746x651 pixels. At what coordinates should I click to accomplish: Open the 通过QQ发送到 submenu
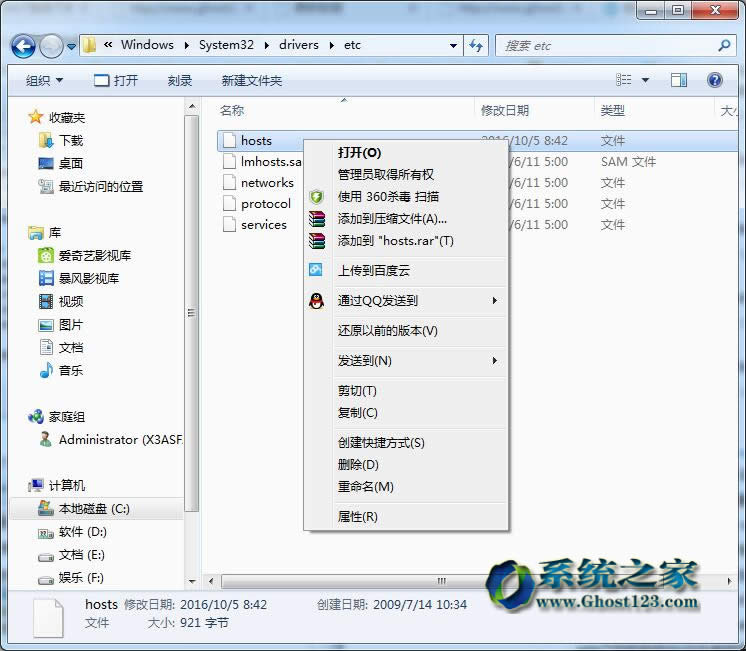point(406,300)
